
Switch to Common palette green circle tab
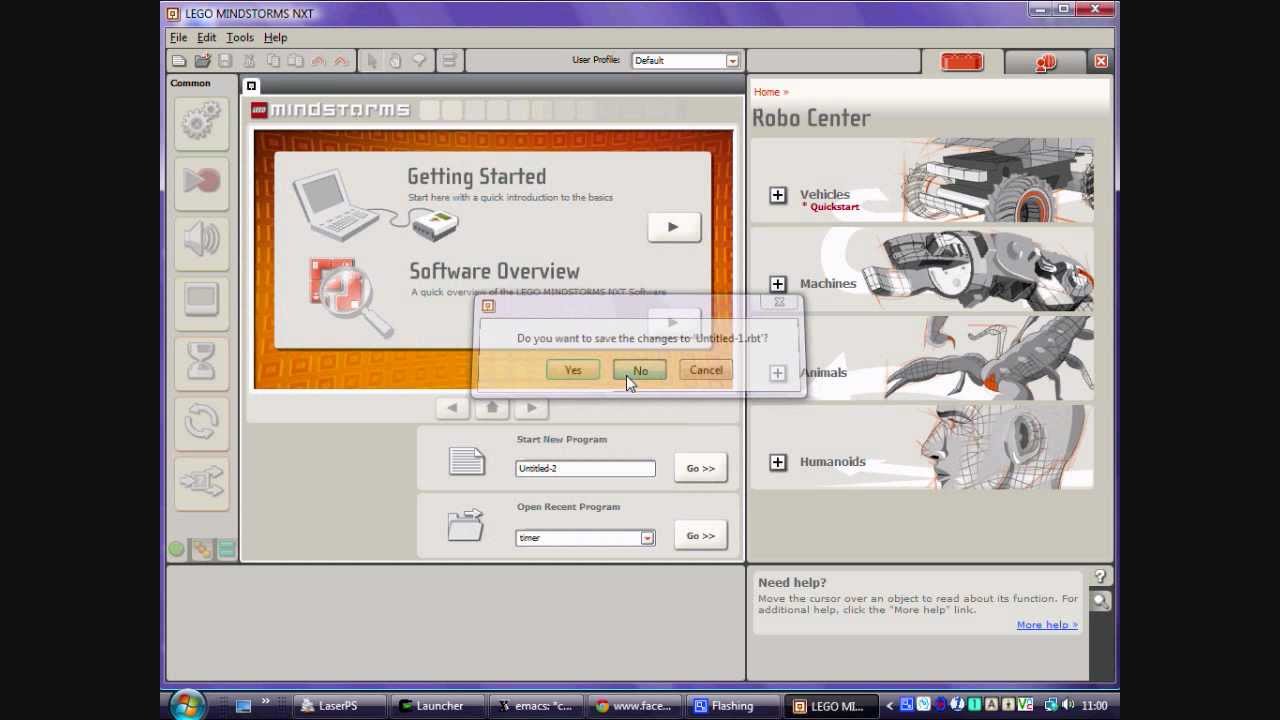coord(177,549)
